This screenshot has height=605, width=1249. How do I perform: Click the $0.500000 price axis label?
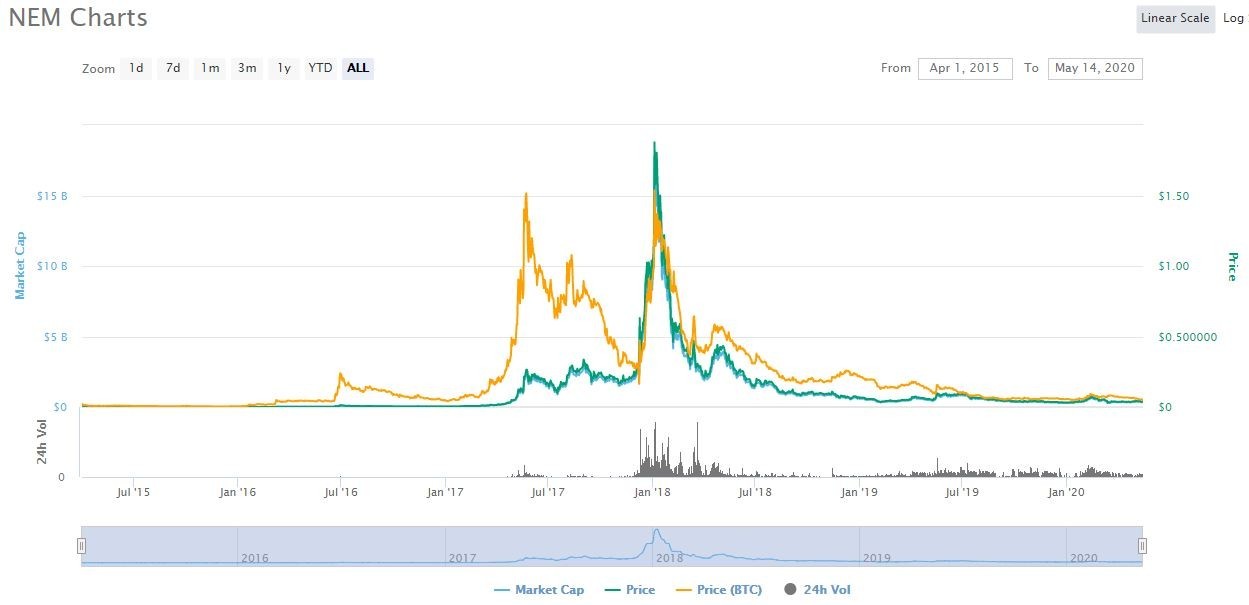click(1188, 337)
